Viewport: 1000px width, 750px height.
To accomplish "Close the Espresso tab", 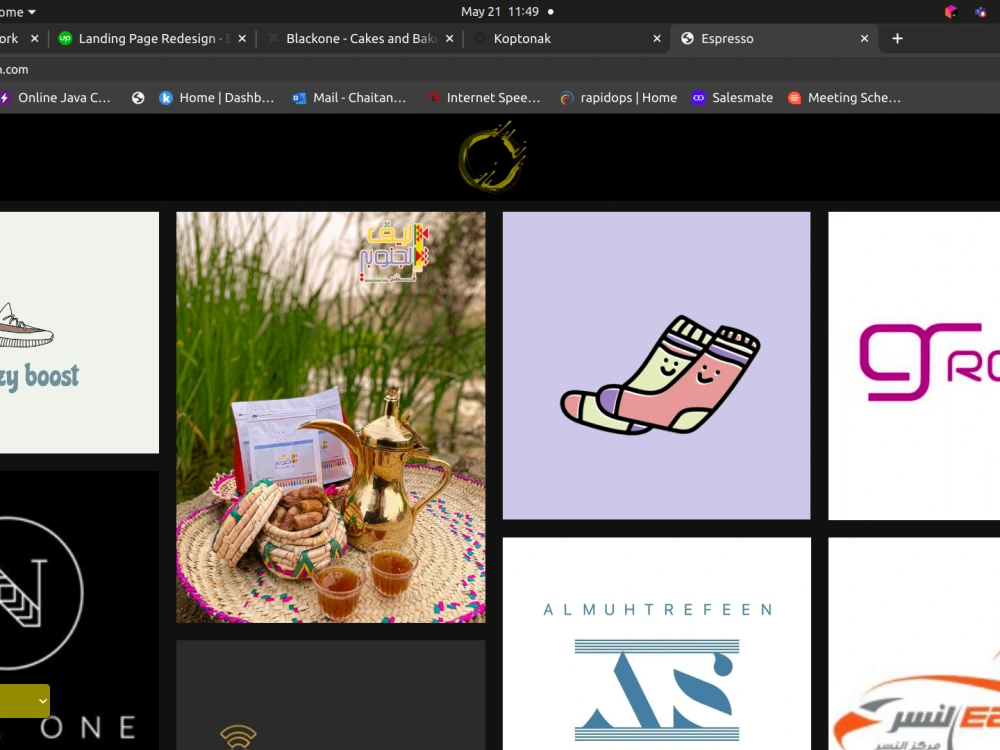I will [864, 39].
